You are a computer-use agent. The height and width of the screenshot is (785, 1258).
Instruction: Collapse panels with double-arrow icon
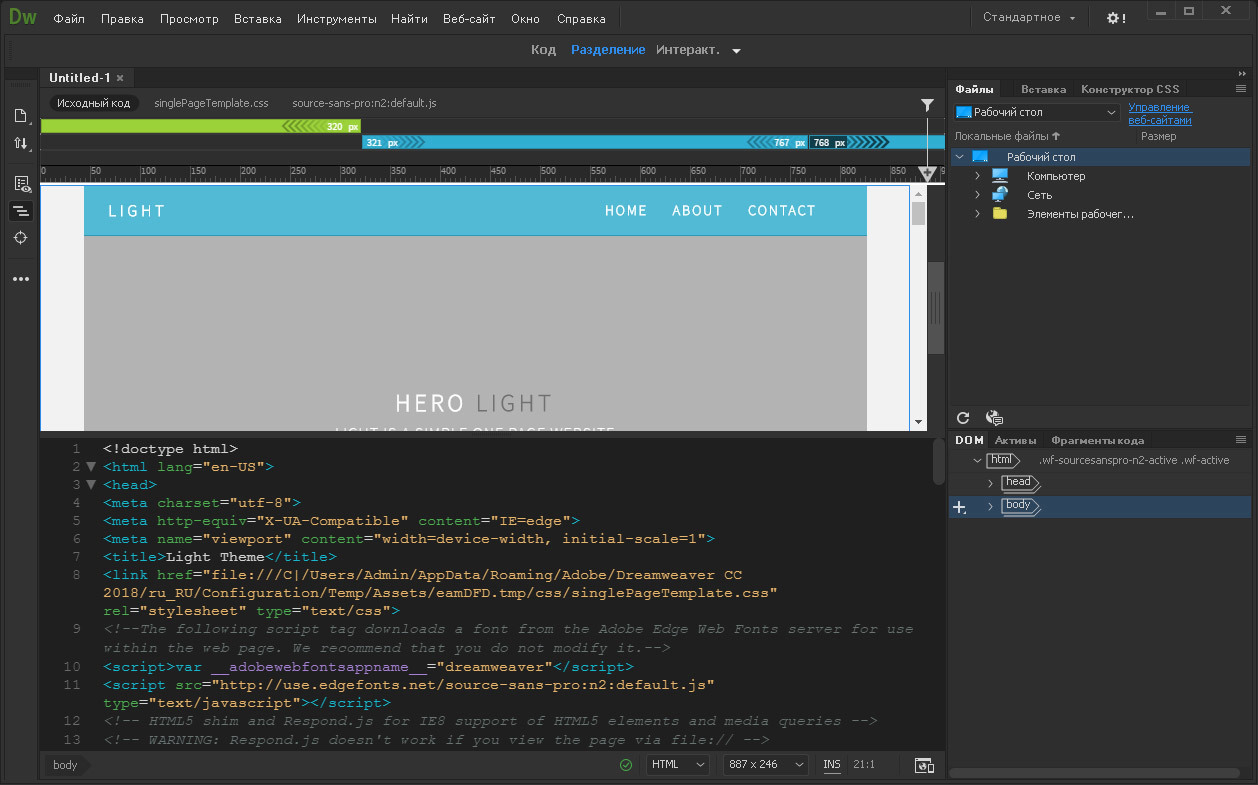[x=1243, y=73]
